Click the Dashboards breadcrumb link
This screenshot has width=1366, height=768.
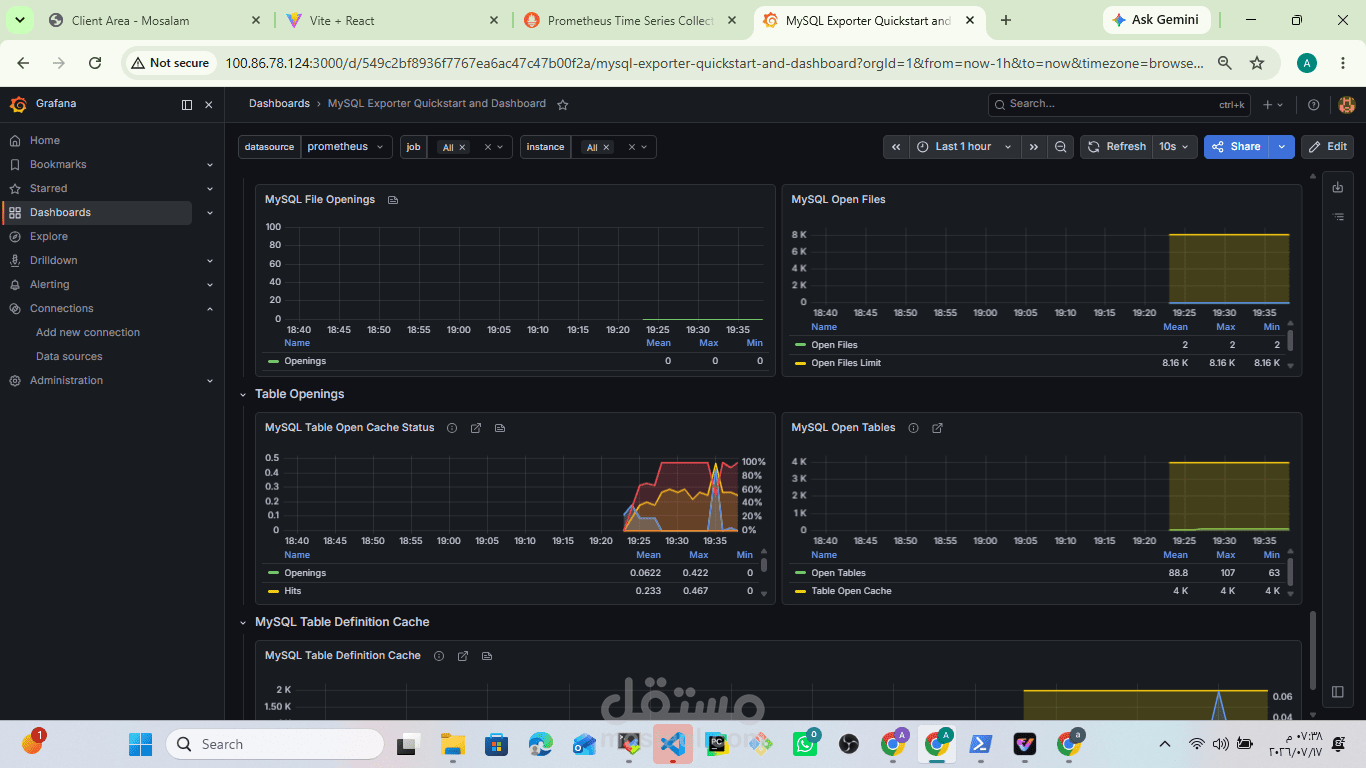[279, 104]
